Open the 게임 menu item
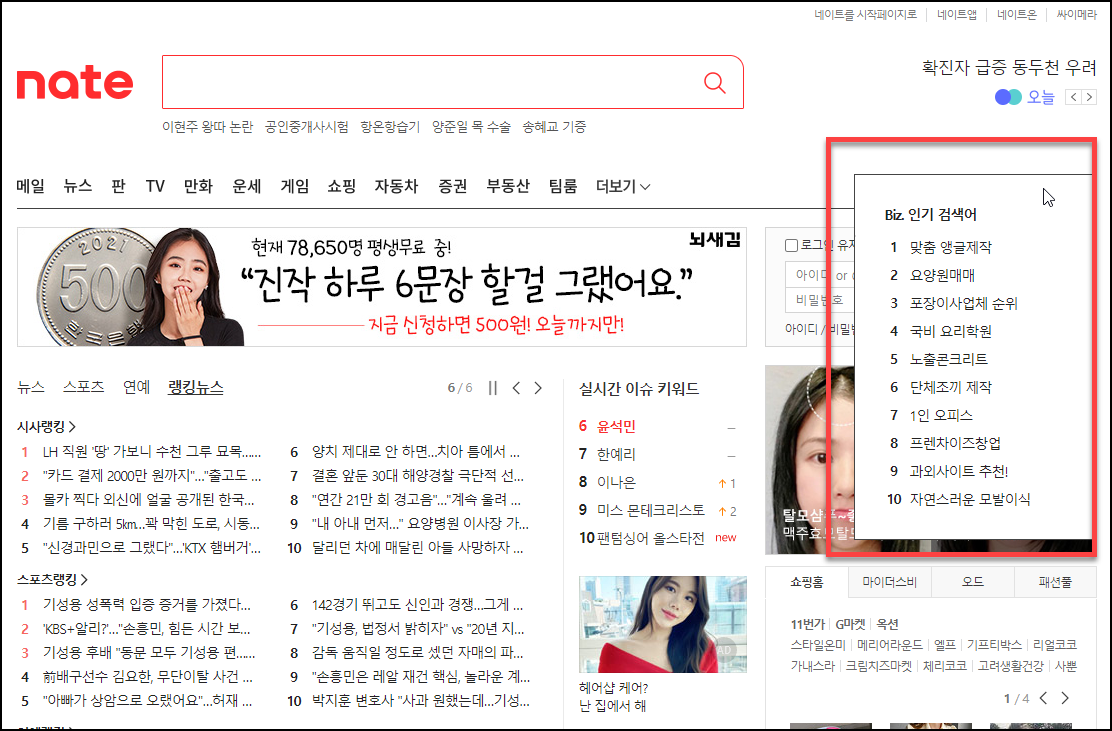This screenshot has height=731, width=1112. (295, 186)
